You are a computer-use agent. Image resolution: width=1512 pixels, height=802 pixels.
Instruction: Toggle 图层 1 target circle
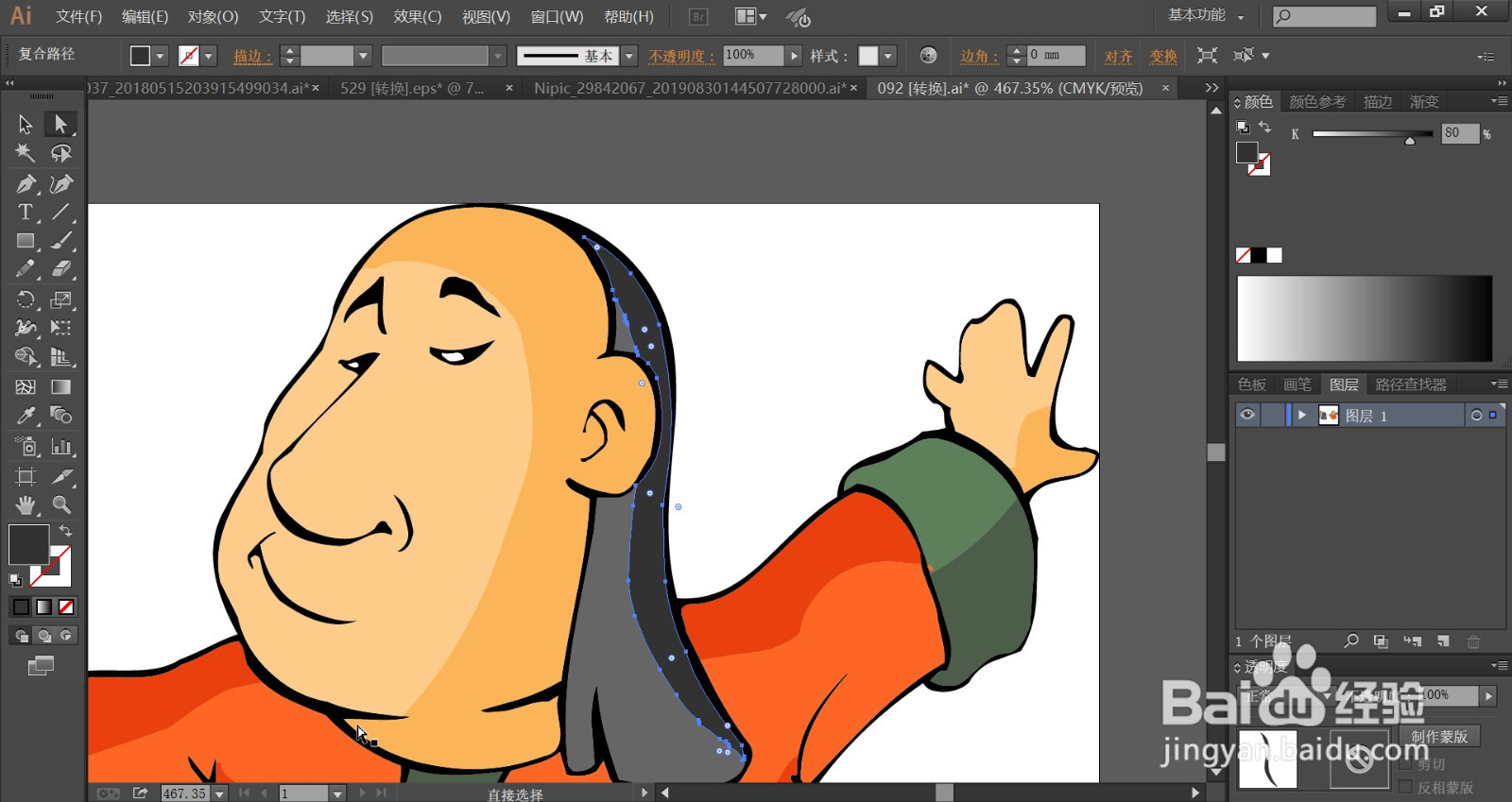pyautogui.click(x=1476, y=415)
